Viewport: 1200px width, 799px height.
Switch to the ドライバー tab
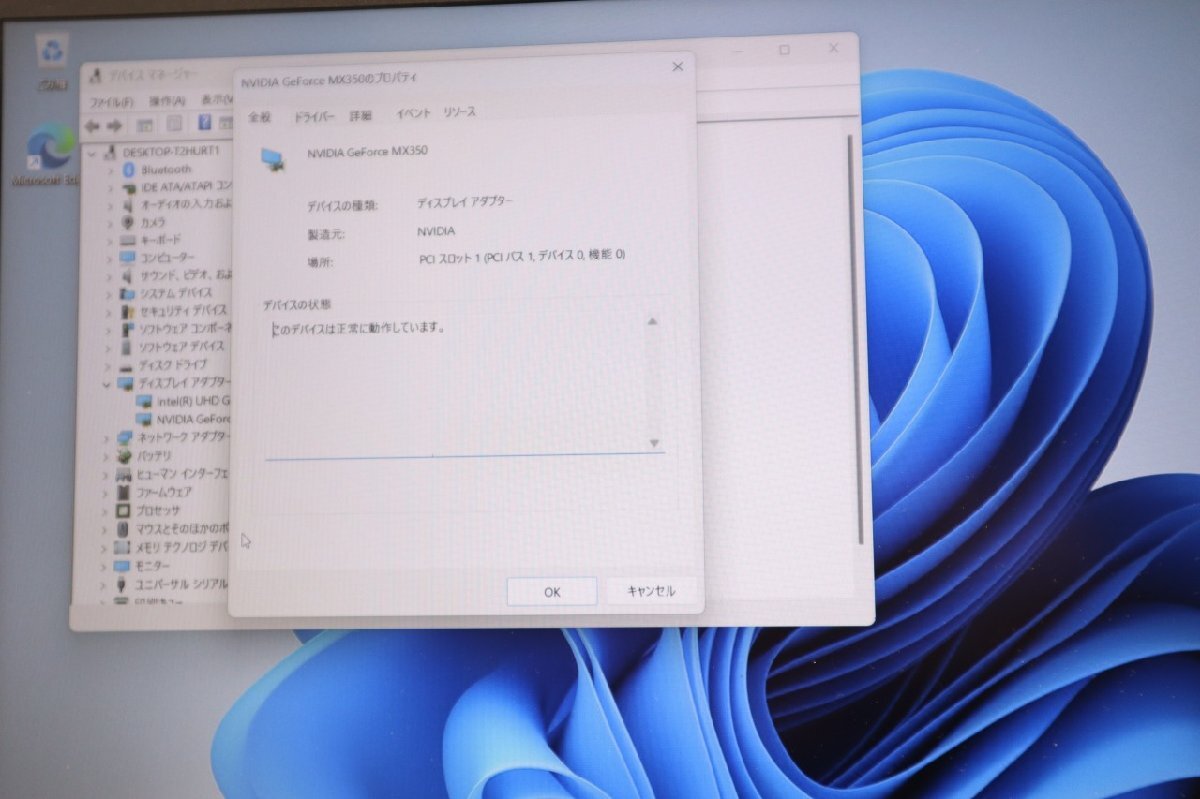click(x=314, y=116)
